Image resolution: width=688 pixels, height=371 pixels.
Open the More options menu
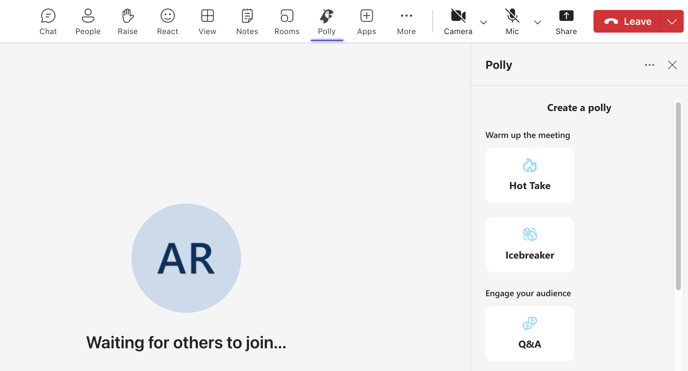pyautogui.click(x=406, y=21)
